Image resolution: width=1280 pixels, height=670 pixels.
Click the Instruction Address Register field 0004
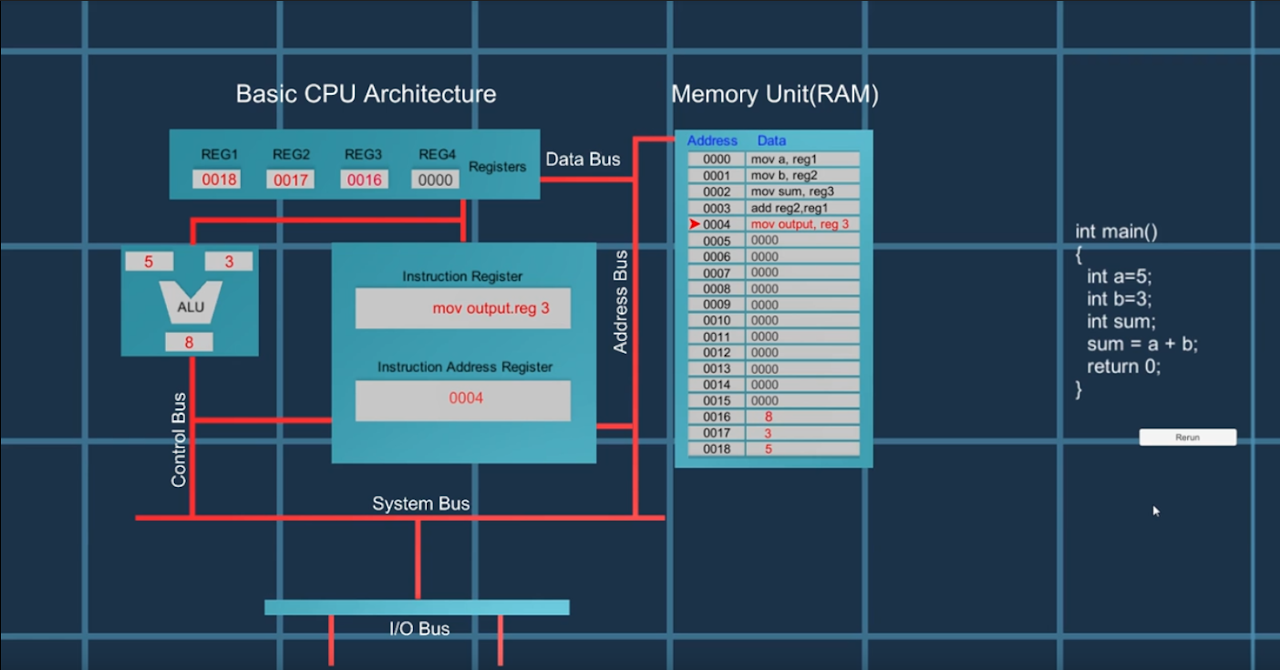pyautogui.click(x=463, y=400)
